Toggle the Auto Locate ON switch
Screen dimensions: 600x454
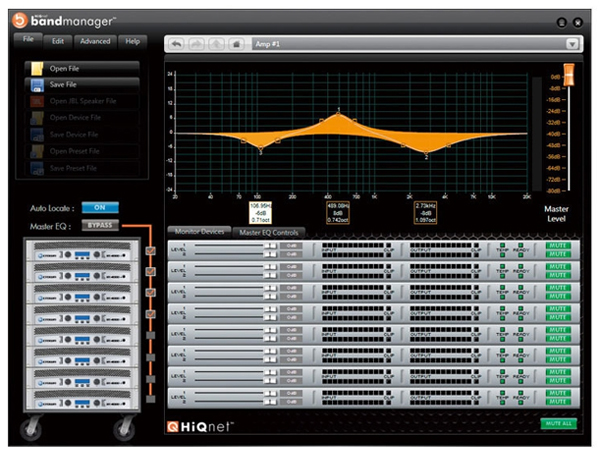click(100, 207)
